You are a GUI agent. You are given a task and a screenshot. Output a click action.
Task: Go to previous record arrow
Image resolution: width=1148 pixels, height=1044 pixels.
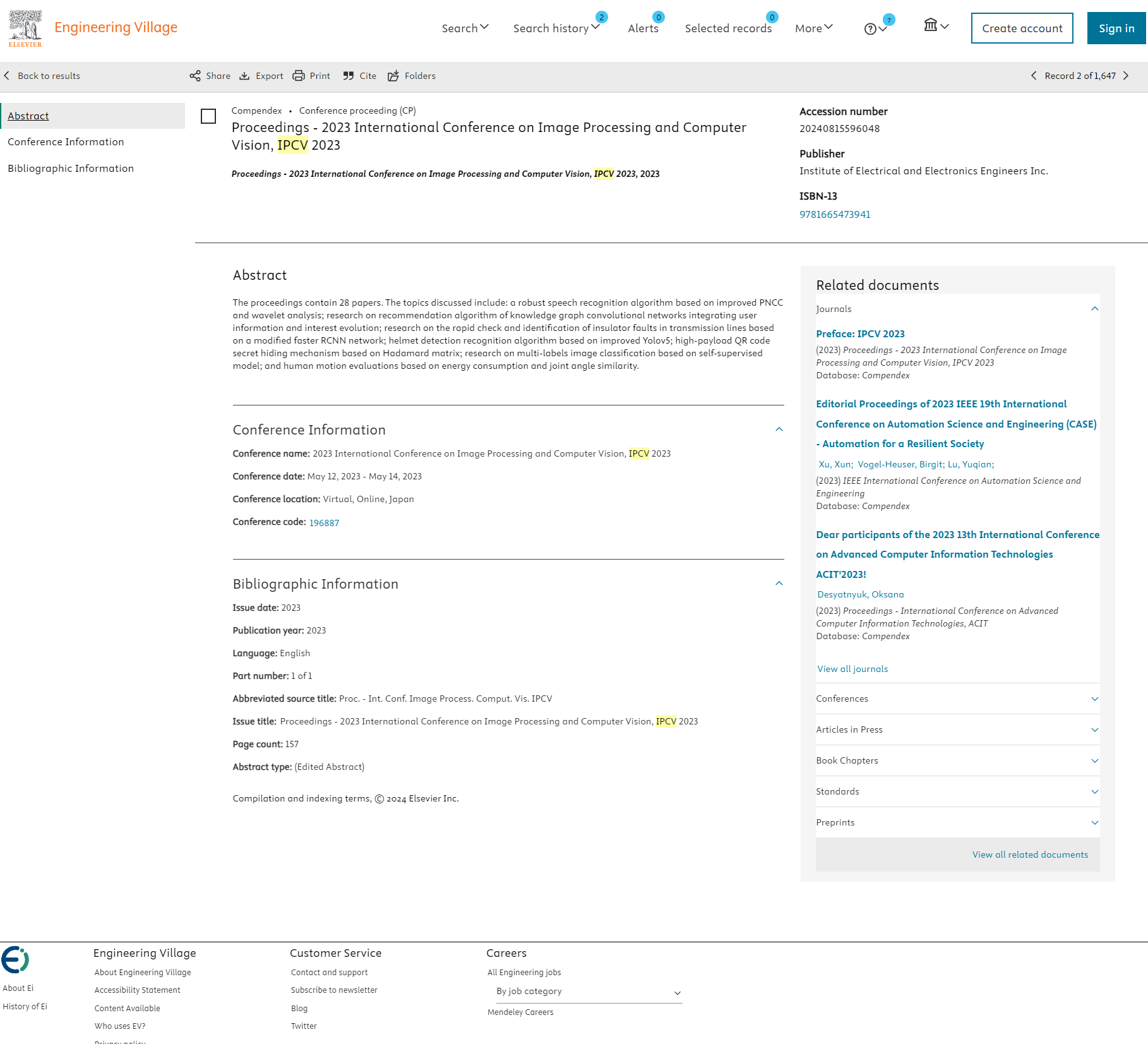pos(1034,76)
